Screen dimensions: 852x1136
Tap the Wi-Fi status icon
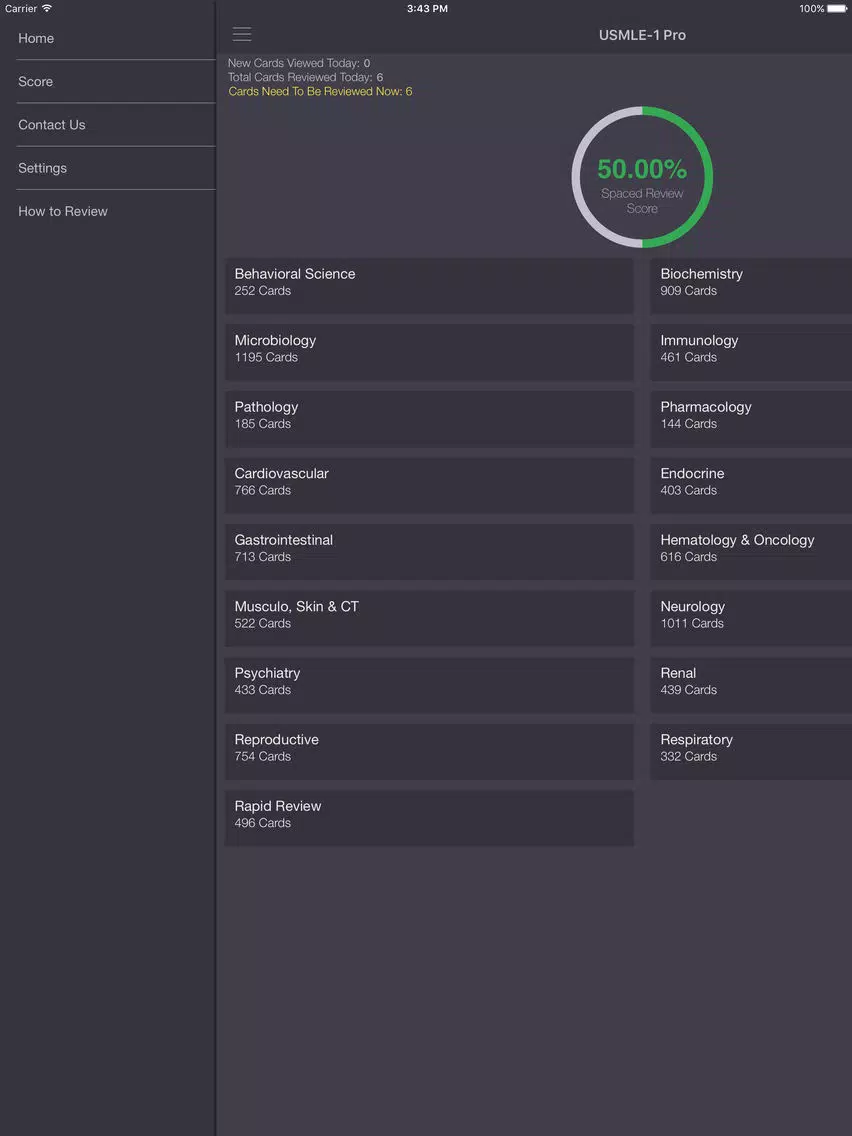[x=47, y=8]
